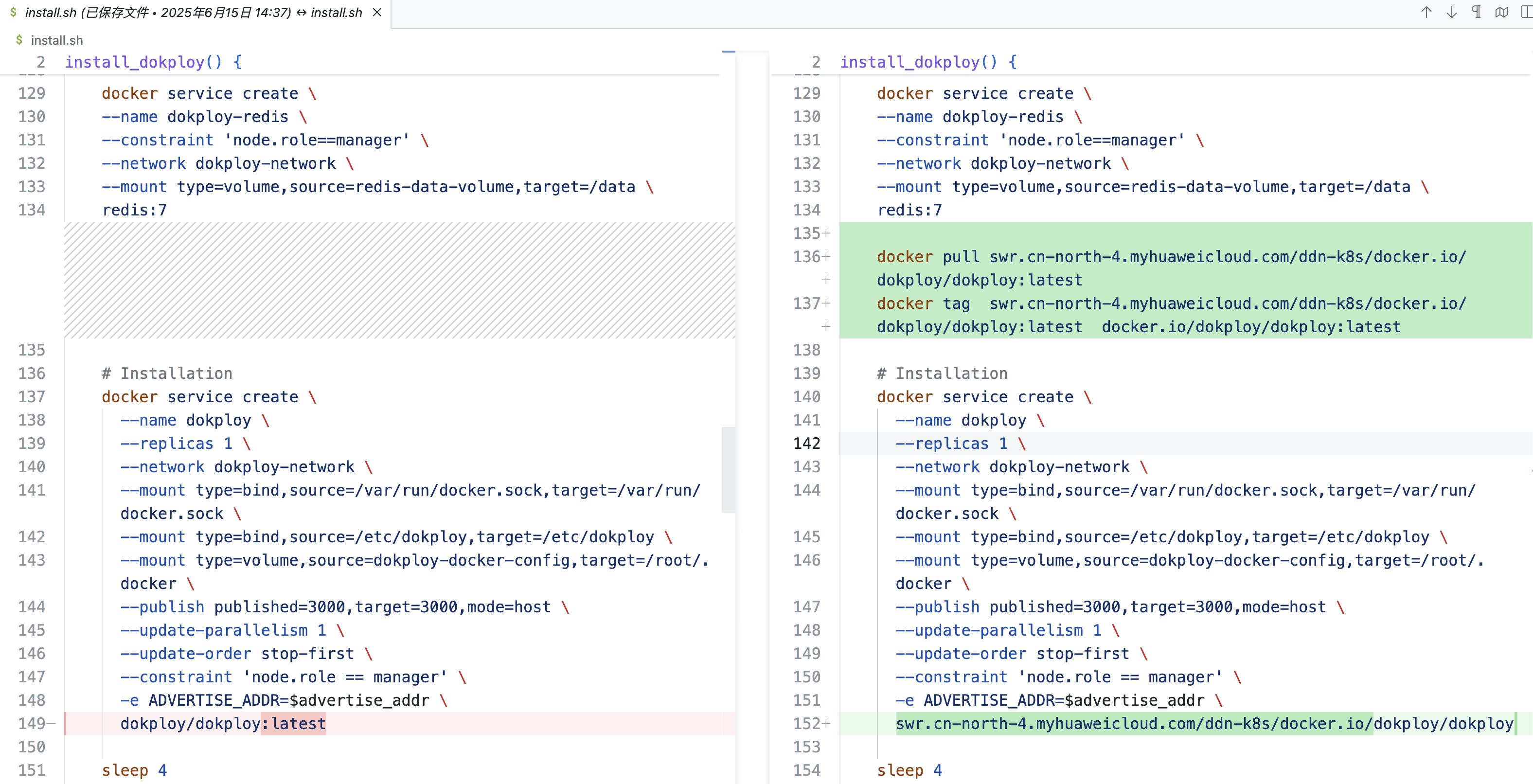Screen dimensions: 1533x784
Task: Click the install.sh breadcrumb item
Action: tap(56, 40)
